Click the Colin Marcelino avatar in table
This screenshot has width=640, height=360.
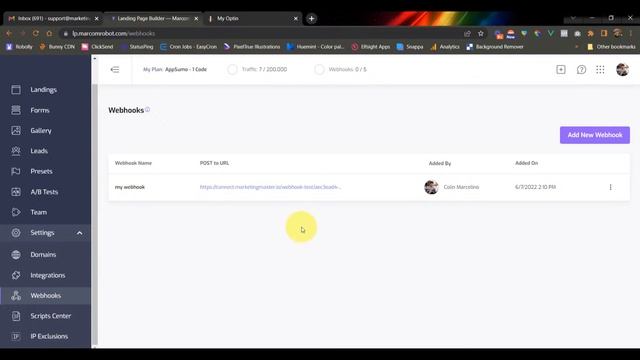pos(431,187)
